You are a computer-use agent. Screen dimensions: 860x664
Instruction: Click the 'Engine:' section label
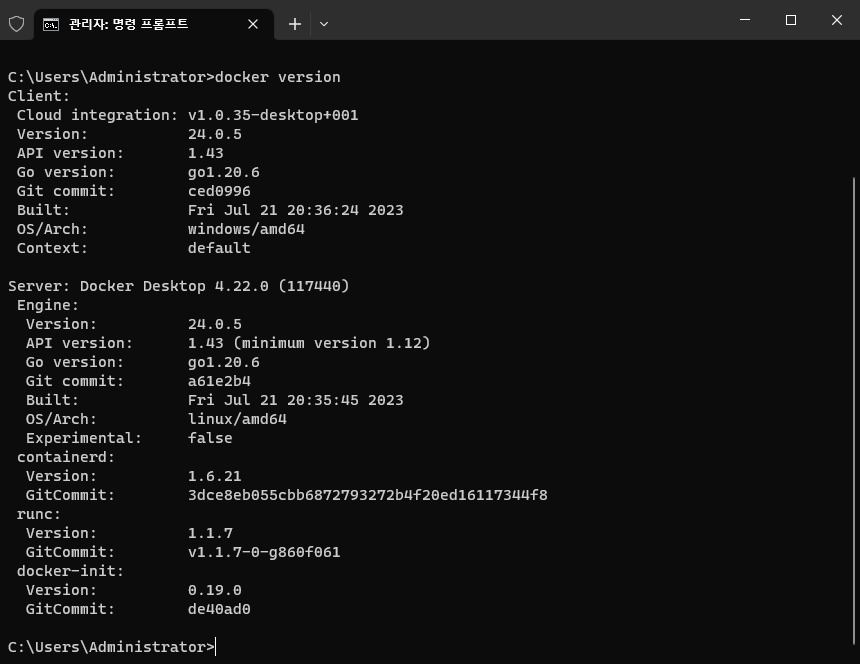click(x=48, y=305)
